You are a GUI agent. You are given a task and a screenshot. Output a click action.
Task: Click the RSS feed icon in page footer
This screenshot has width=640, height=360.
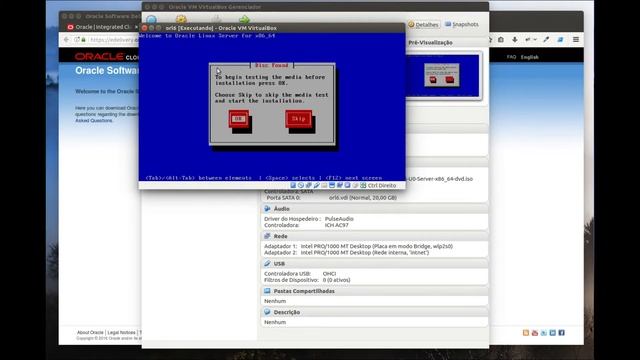526,333
